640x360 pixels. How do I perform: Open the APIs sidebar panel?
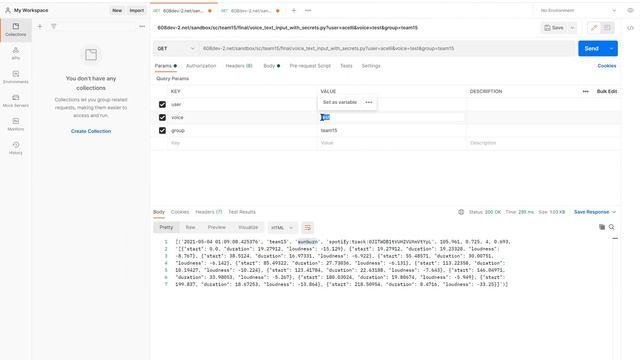point(16,53)
